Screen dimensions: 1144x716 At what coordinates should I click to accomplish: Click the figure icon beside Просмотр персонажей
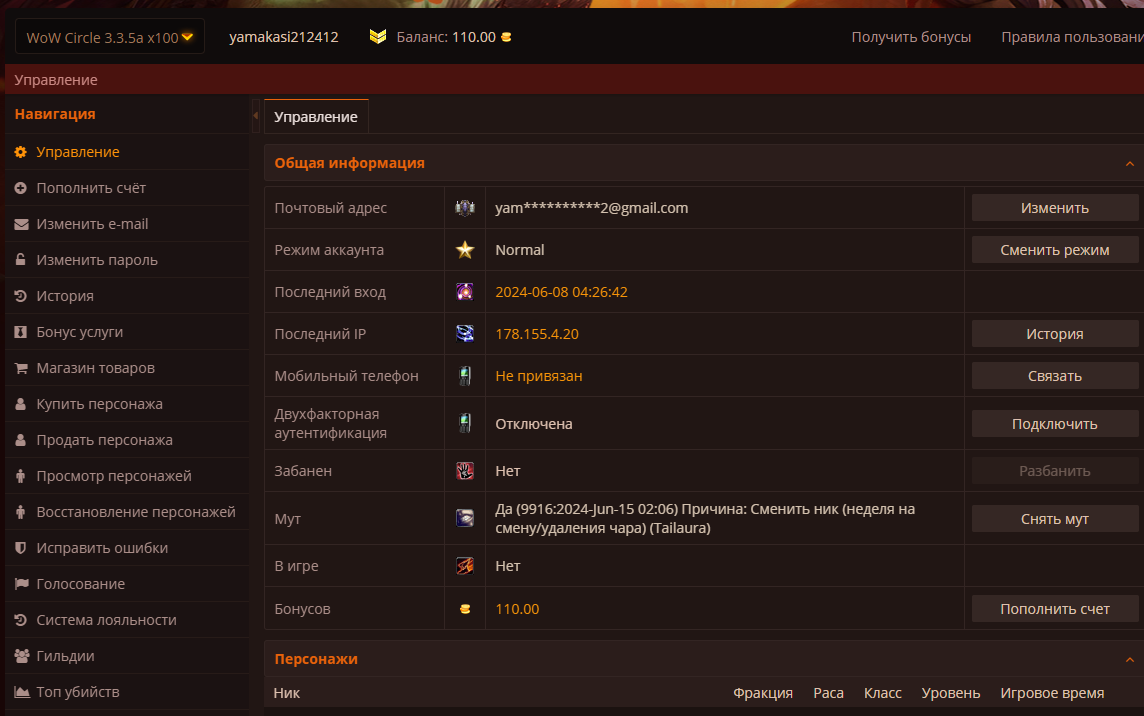click(20, 476)
